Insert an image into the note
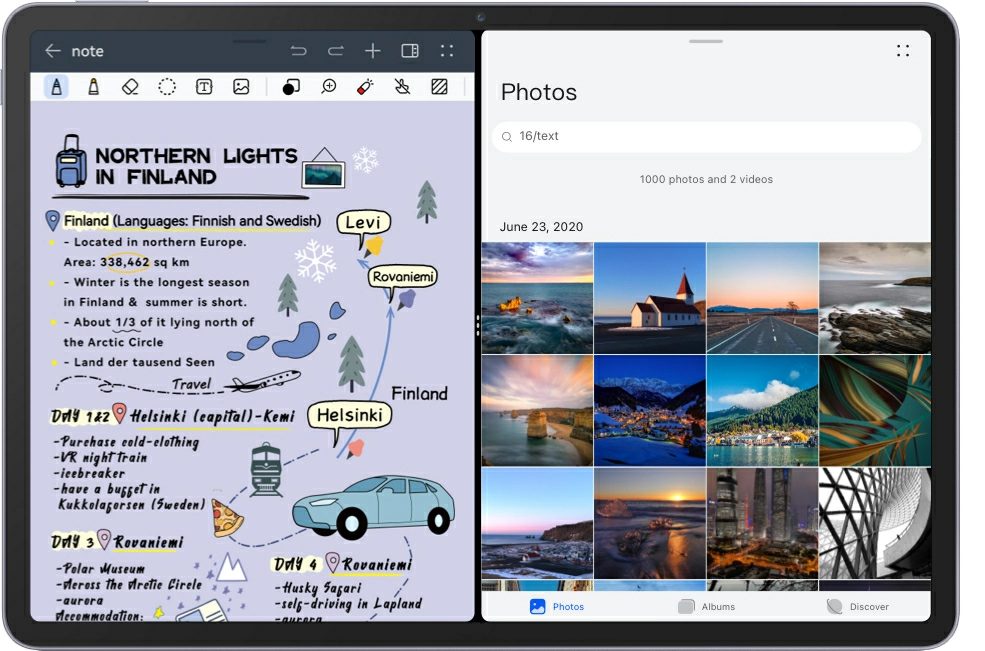 [241, 87]
